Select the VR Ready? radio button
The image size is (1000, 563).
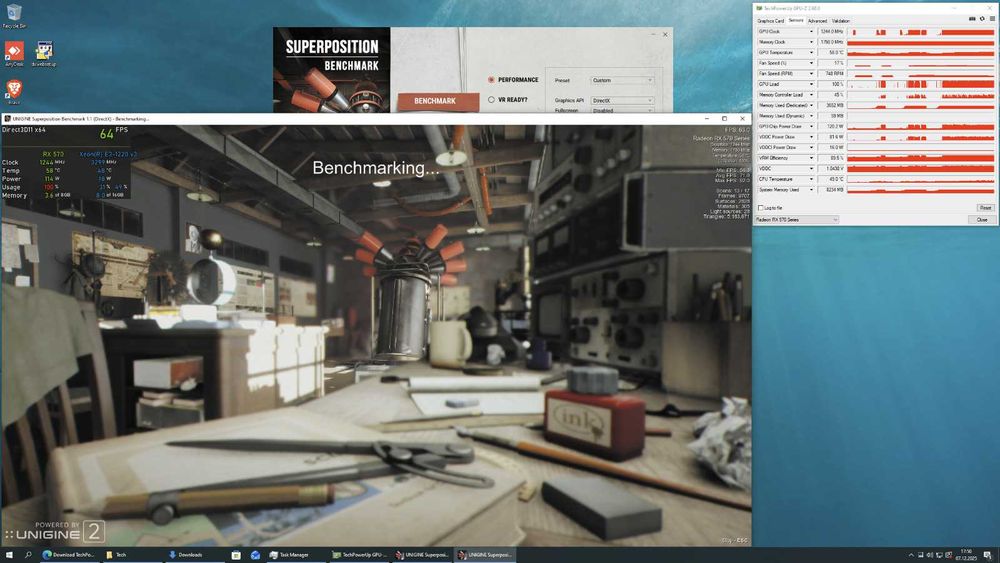pyautogui.click(x=491, y=100)
